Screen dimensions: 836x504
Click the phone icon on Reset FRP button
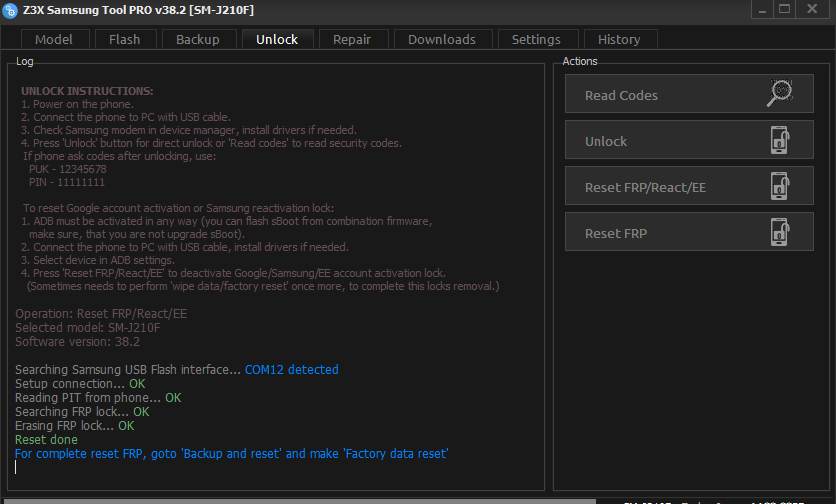780,232
